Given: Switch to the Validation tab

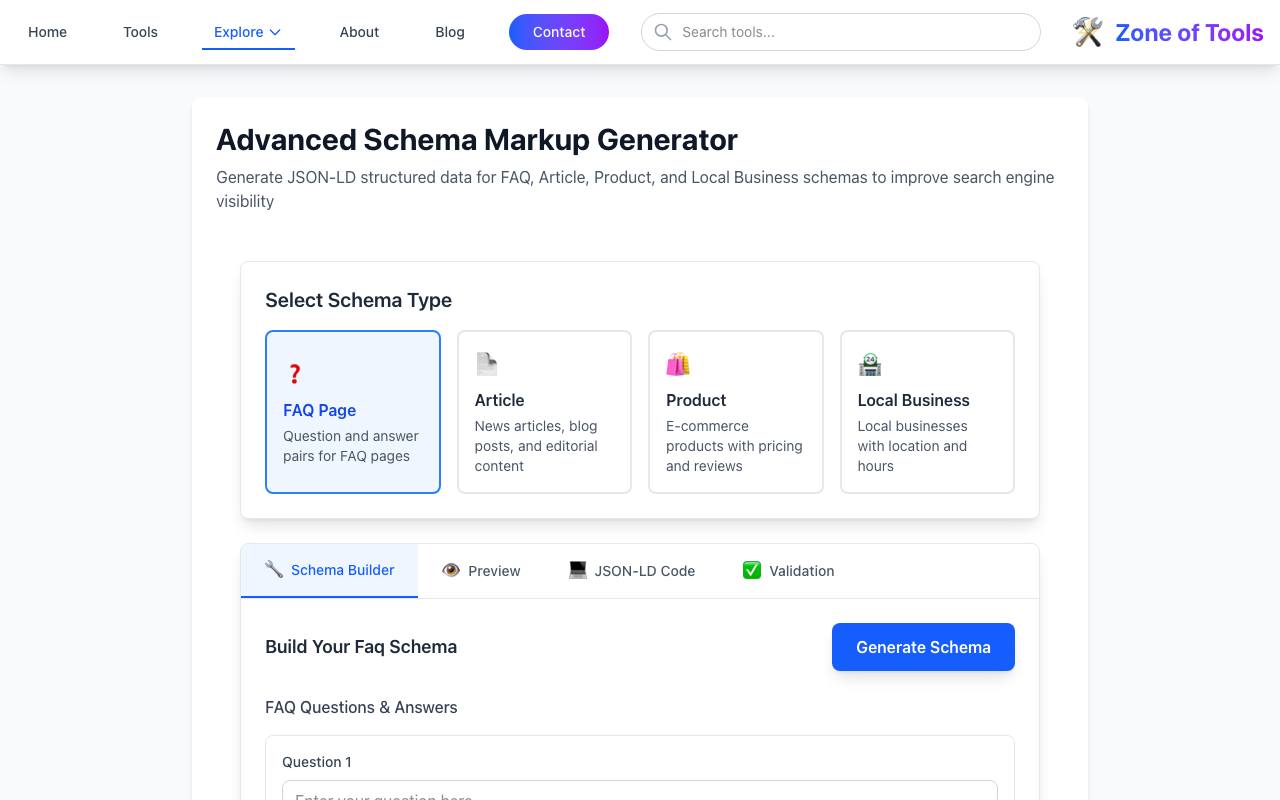Looking at the screenshot, I should (x=789, y=571).
